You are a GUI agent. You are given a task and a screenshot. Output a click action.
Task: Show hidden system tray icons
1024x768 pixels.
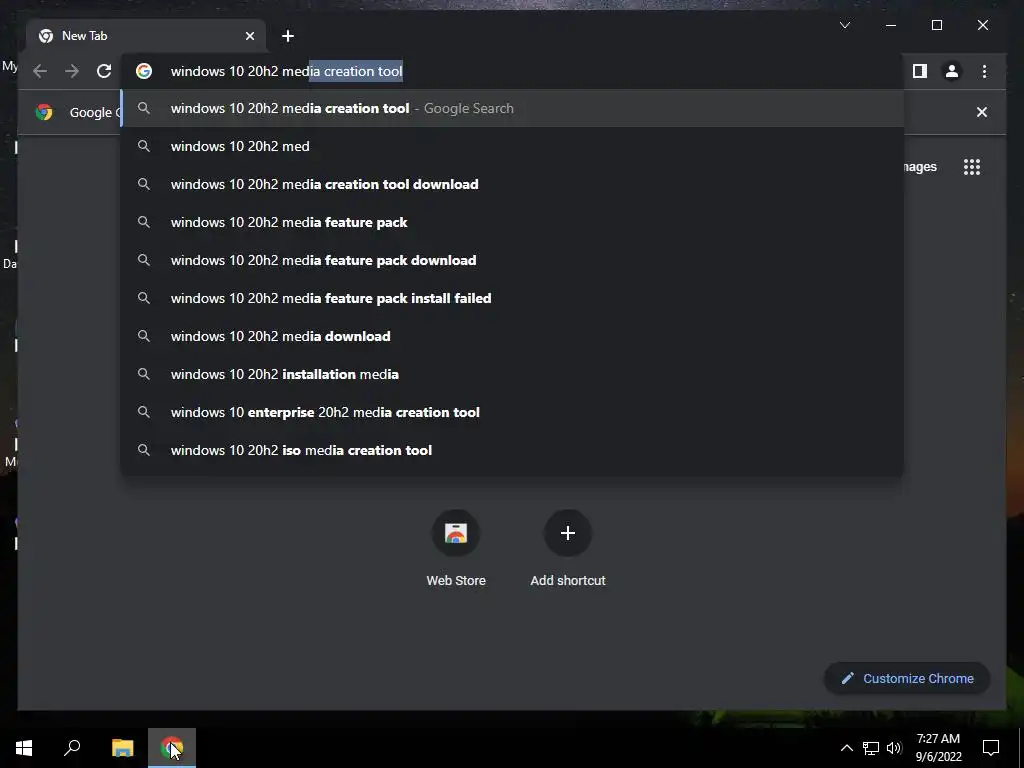coord(846,748)
